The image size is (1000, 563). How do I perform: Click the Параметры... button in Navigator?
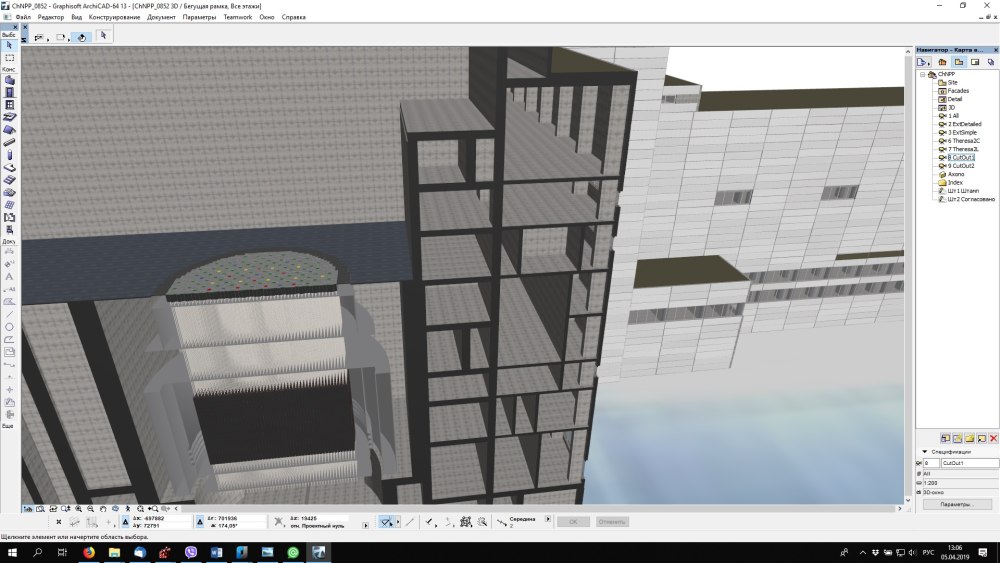point(957,504)
